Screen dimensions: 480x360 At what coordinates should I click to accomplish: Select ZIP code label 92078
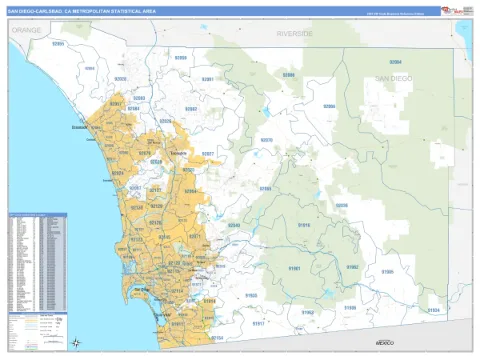(145, 153)
